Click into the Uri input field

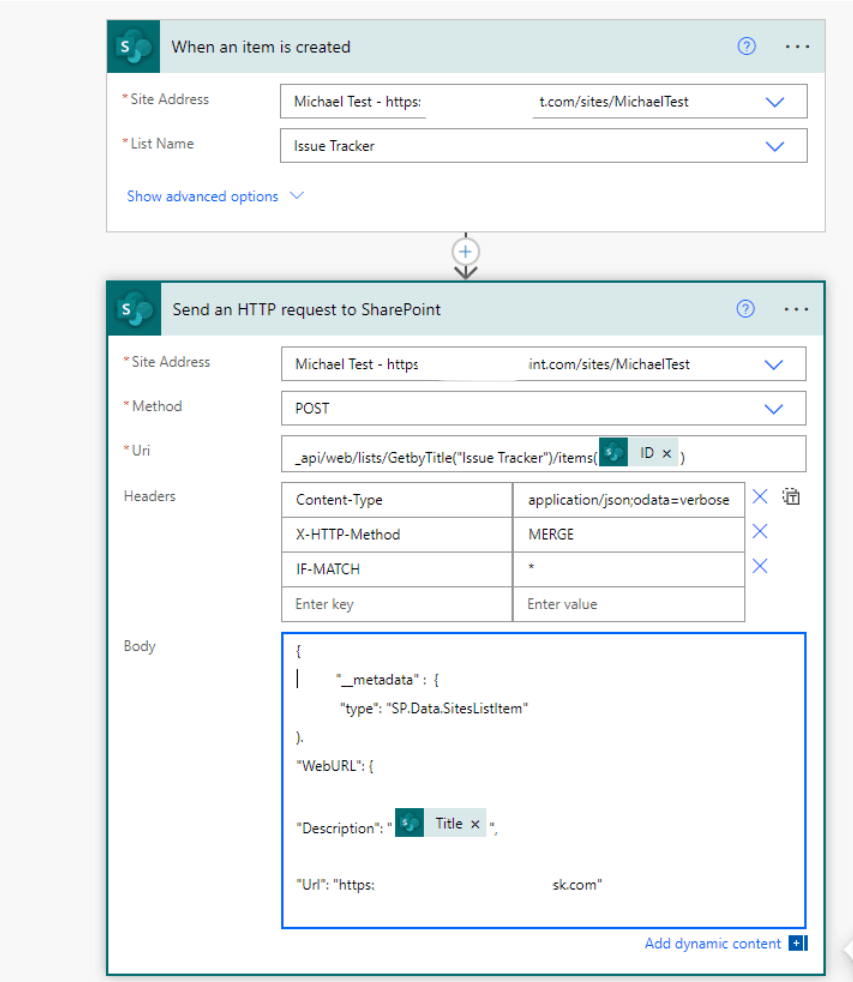click(x=543, y=454)
